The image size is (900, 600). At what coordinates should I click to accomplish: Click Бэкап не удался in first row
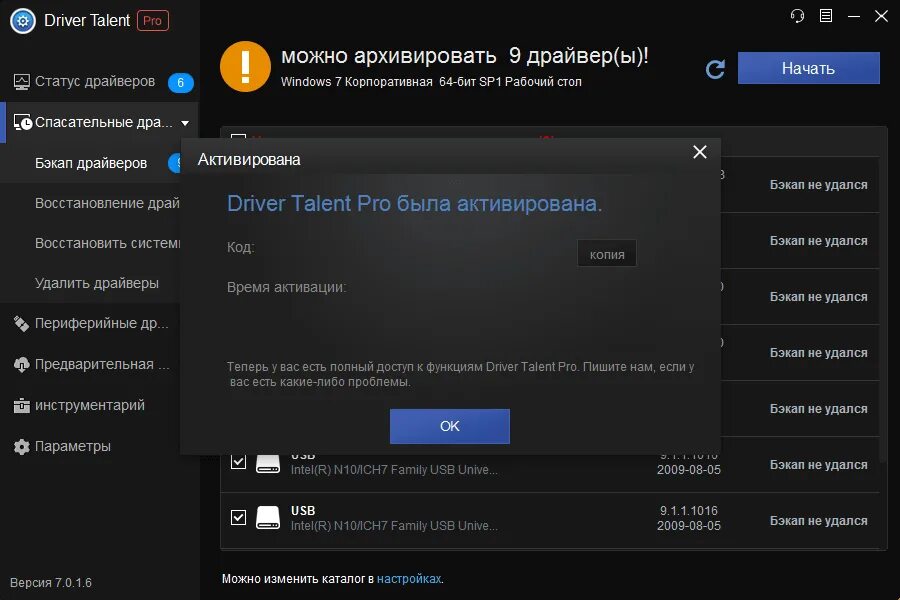[818, 185]
